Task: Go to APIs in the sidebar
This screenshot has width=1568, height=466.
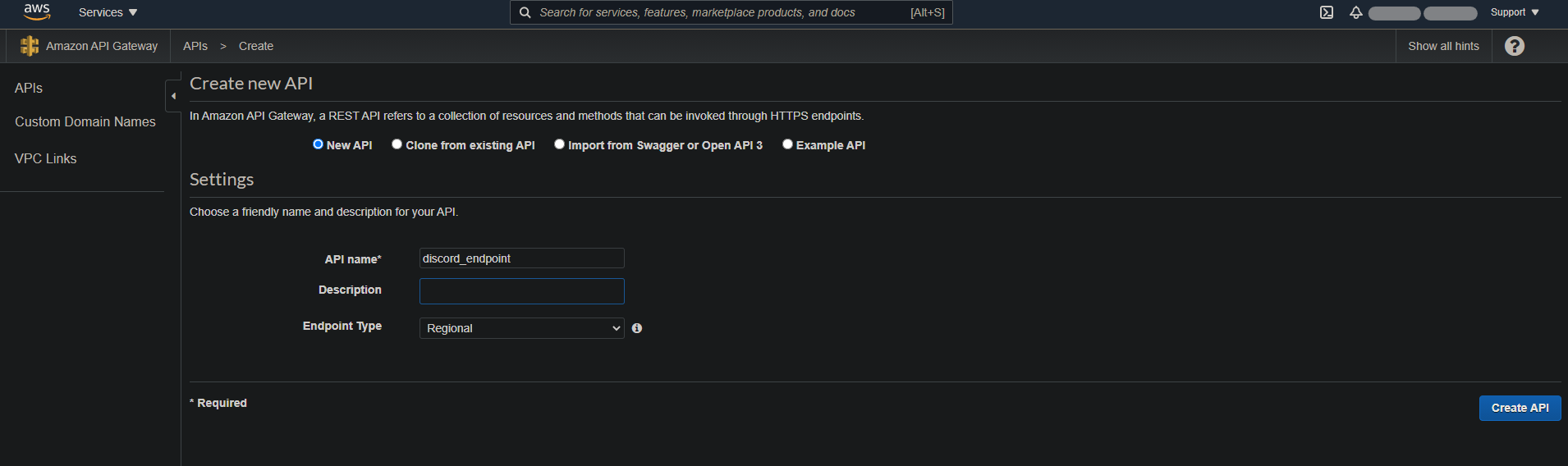Action: point(29,88)
